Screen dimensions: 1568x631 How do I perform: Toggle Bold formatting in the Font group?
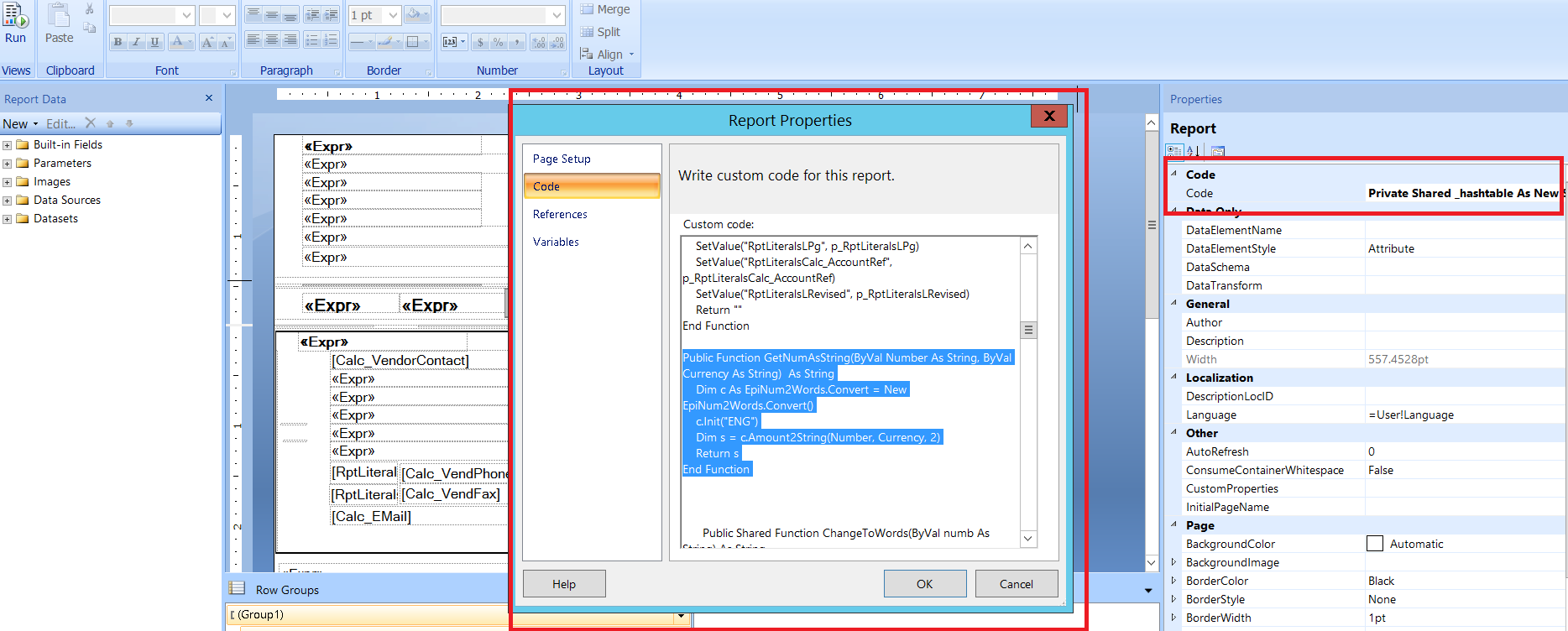[x=118, y=42]
